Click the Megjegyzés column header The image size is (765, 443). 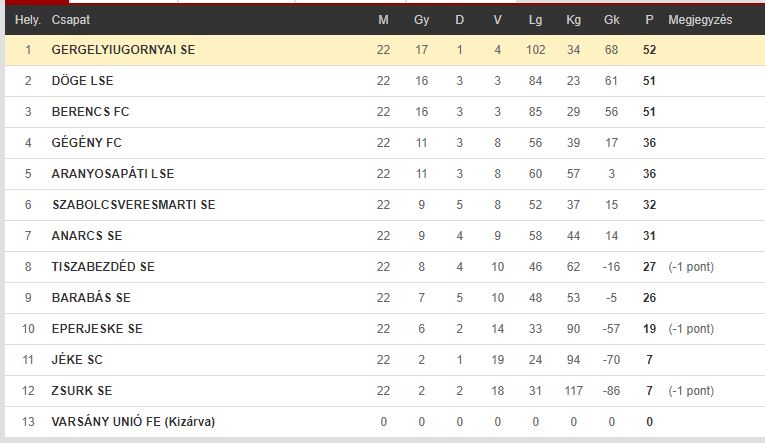click(700, 20)
